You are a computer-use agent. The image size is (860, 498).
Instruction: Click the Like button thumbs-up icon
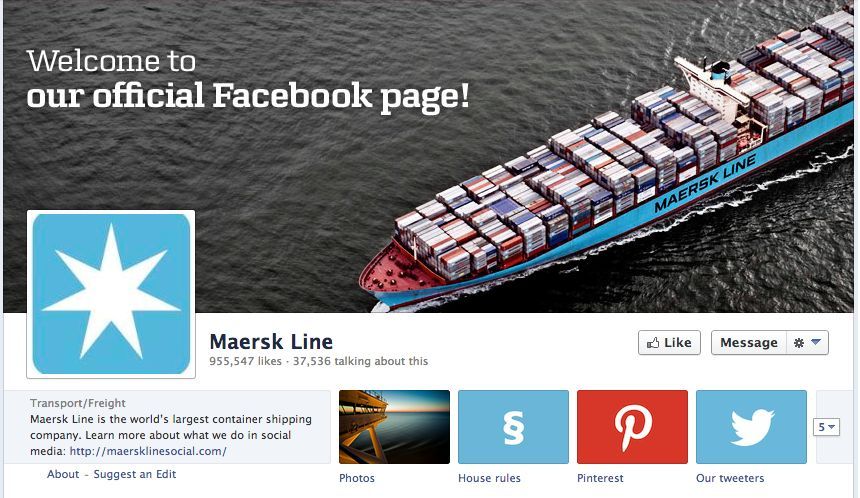[653, 343]
